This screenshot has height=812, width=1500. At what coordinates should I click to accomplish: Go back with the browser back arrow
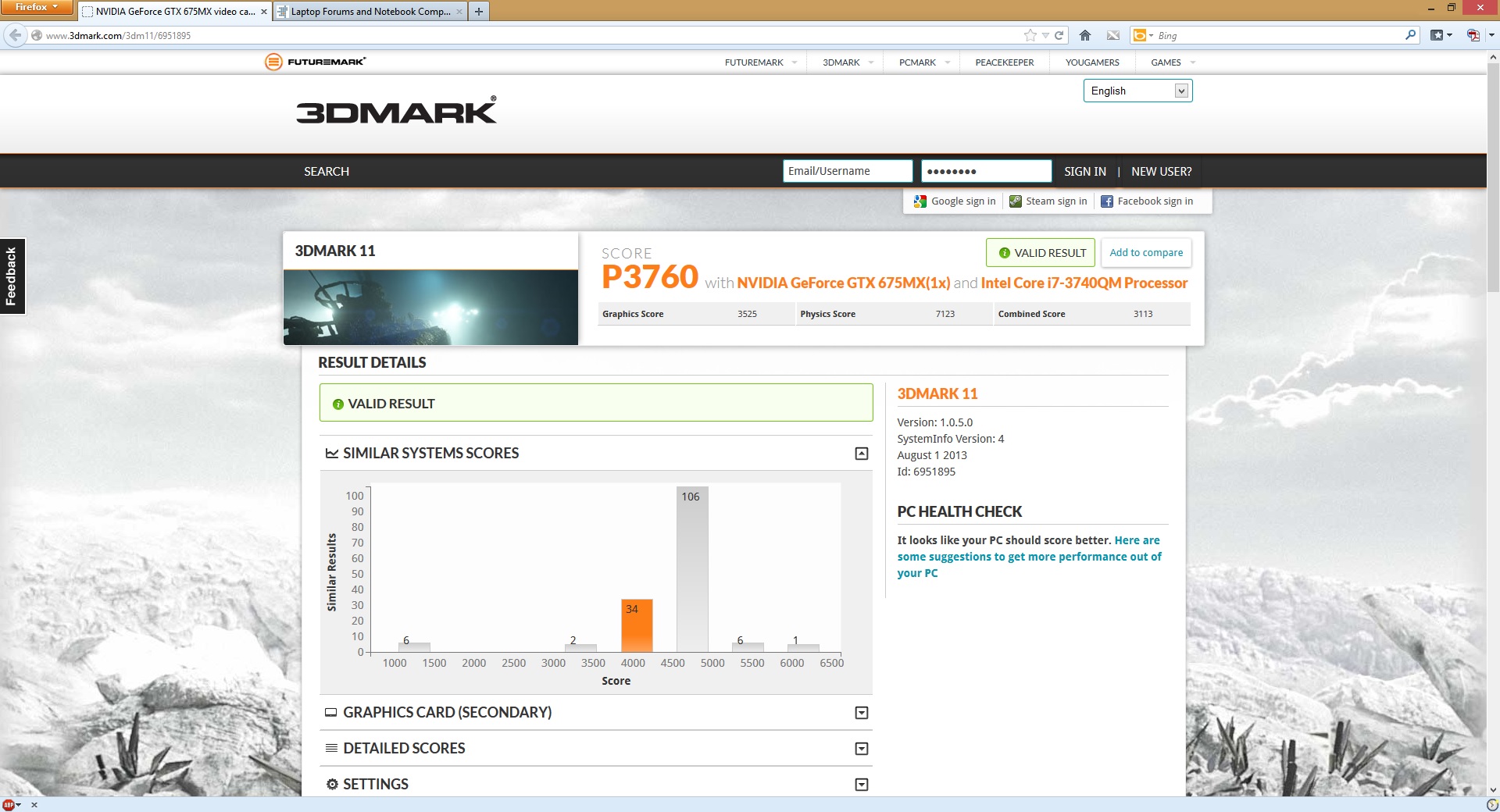tap(15, 35)
